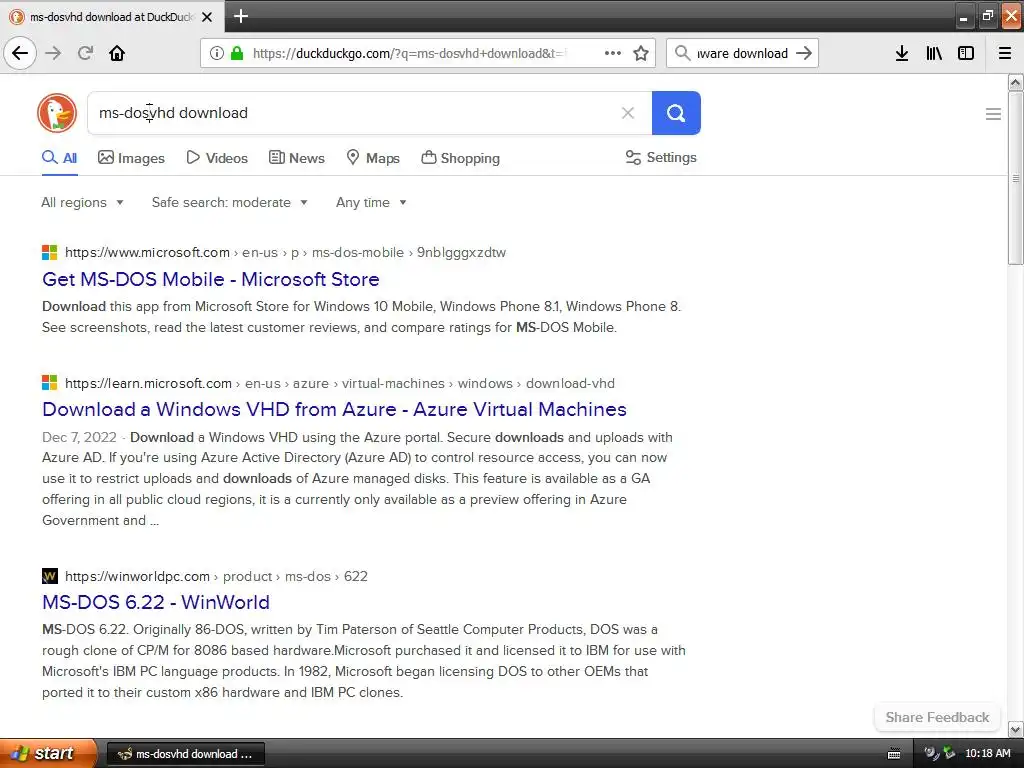1024x768 pixels.
Task: Click the page scrollbar down arrow
Action: tap(1016, 729)
